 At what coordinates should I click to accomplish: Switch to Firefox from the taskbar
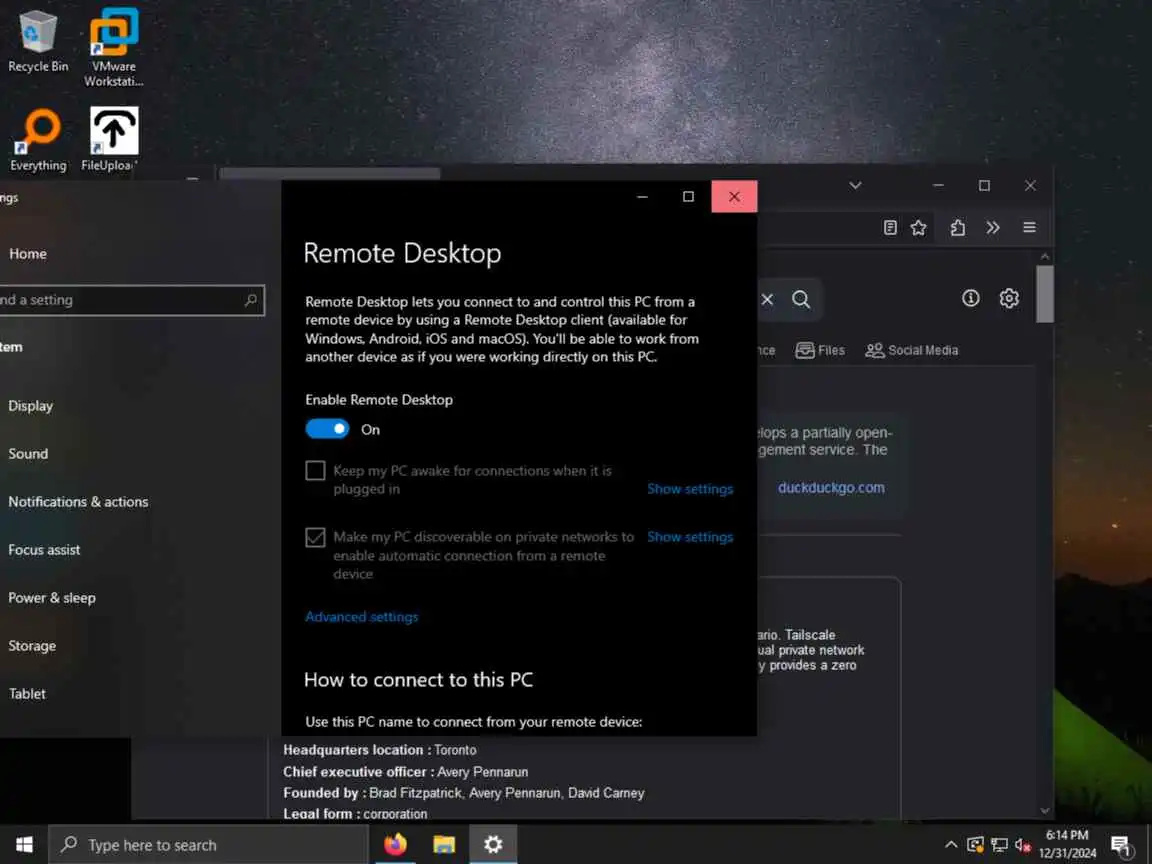tap(395, 844)
